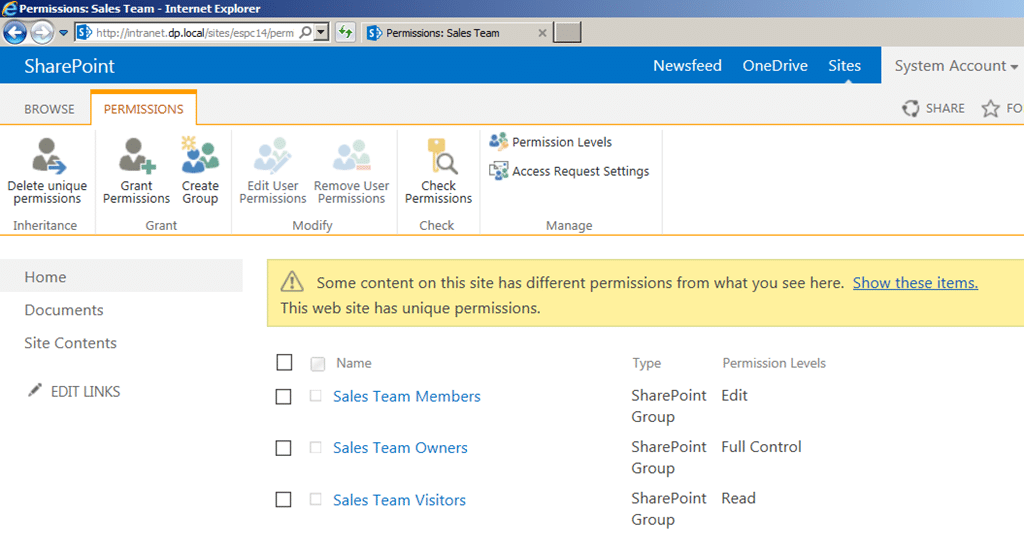Click the Show these items link
This screenshot has height=548, width=1024.
pyautogui.click(x=915, y=283)
